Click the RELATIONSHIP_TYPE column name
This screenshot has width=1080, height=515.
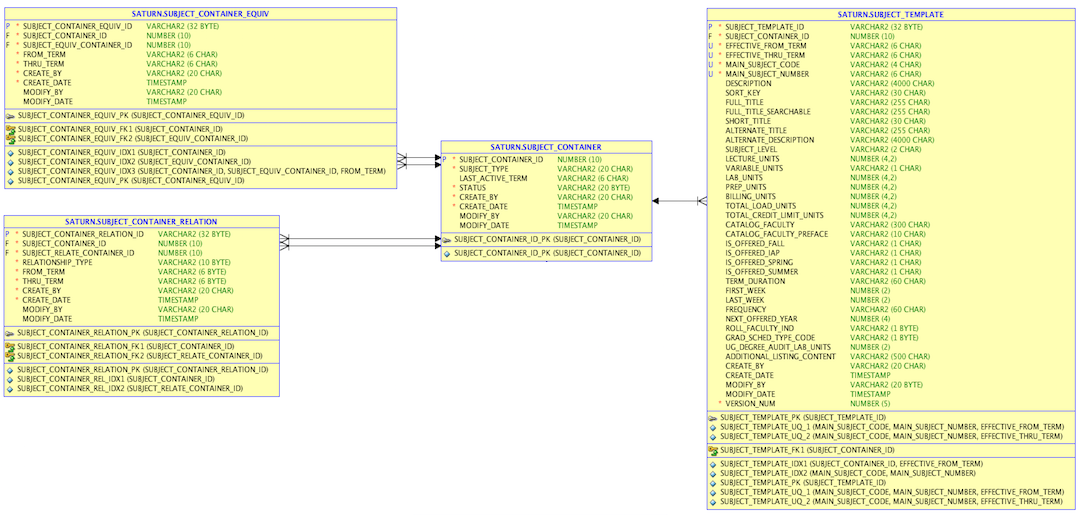point(57,262)
